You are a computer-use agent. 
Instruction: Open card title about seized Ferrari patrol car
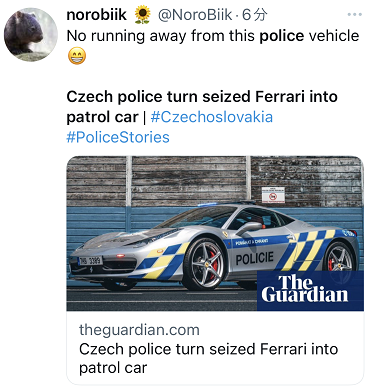(x=209, y=359)
